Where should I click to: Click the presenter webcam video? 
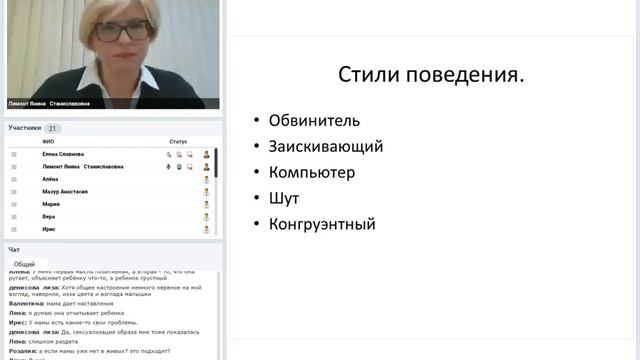point(113,54)
